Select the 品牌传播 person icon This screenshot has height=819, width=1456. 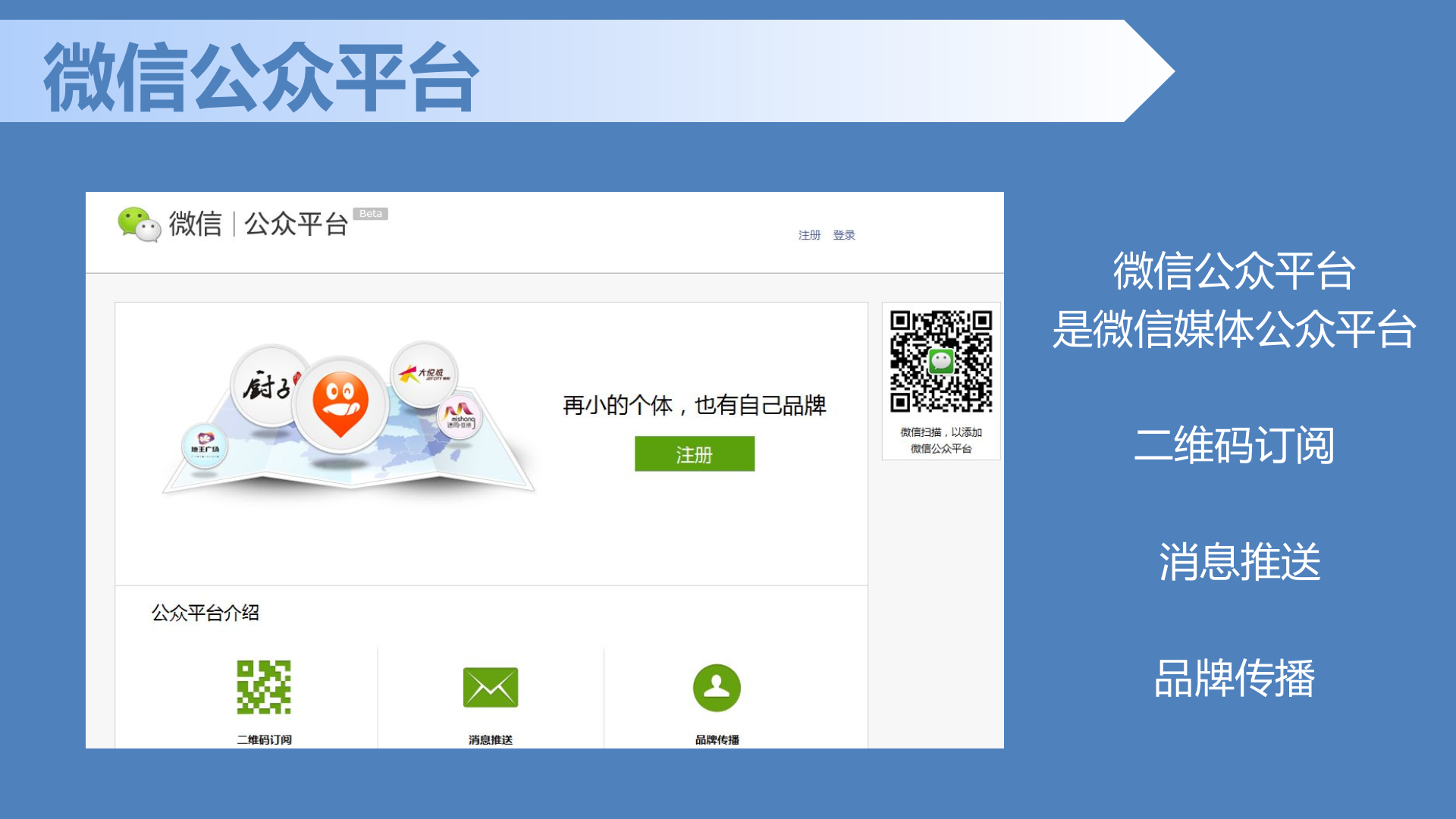tap(717, 686)
